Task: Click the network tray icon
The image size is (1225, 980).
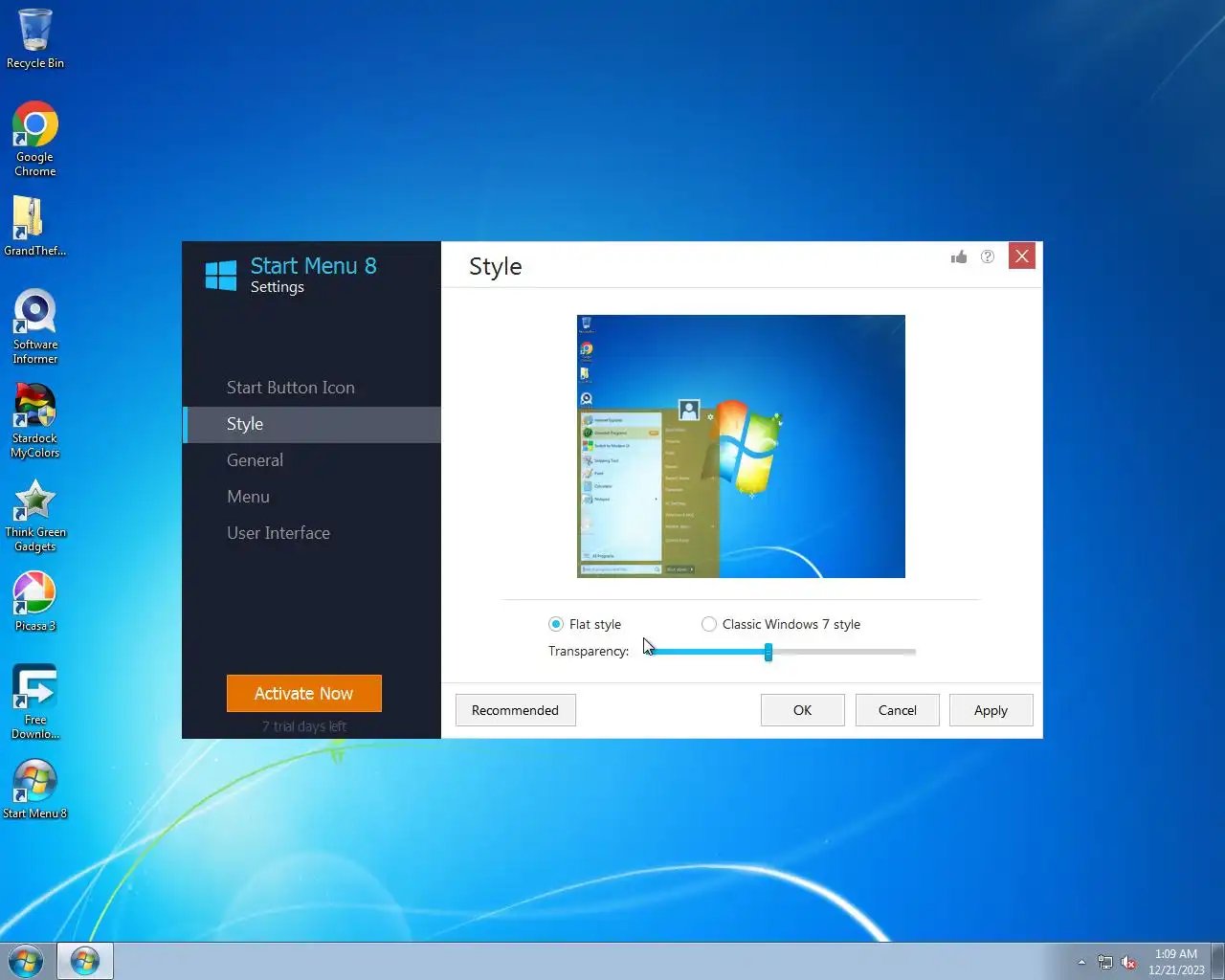Action: [x=1105, y=962]
